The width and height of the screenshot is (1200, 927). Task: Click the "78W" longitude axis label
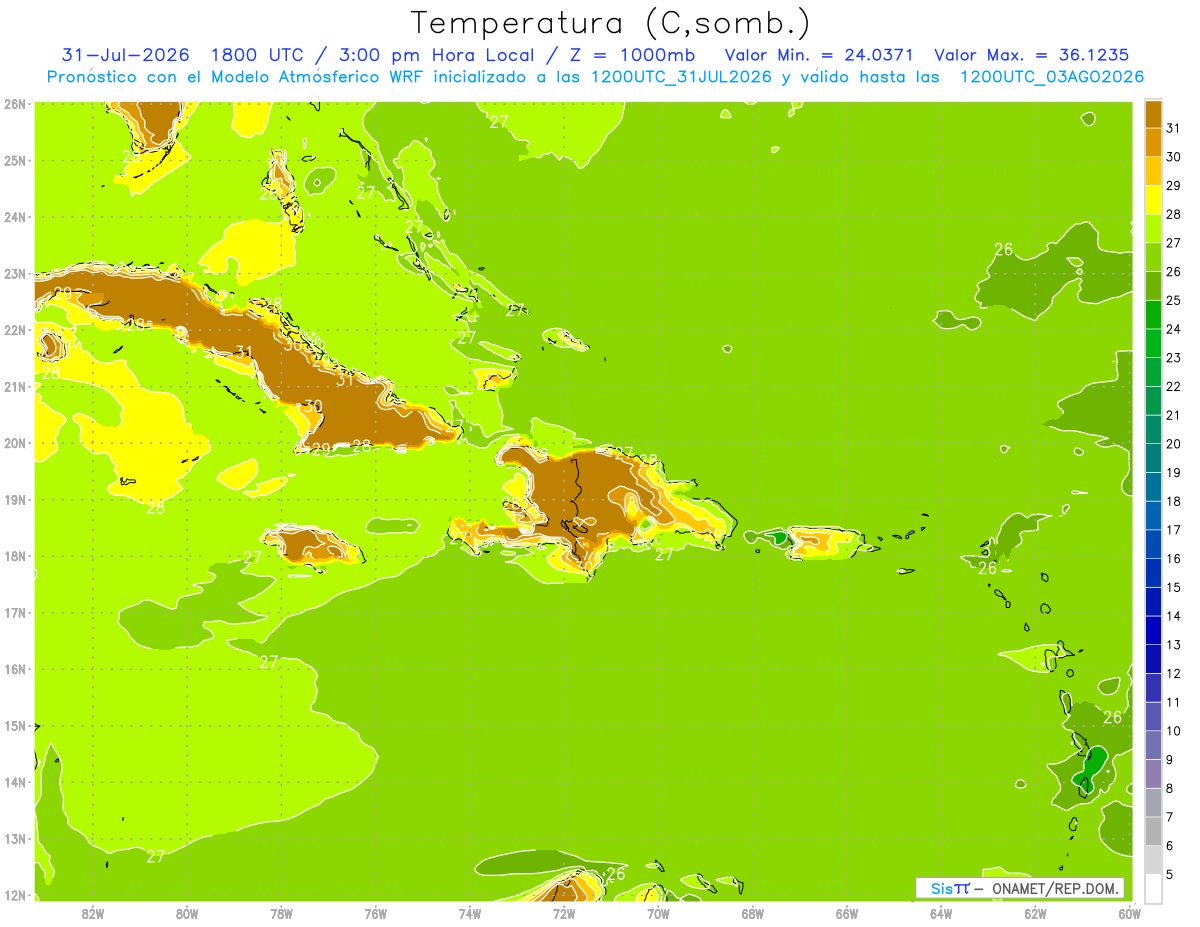281,913
